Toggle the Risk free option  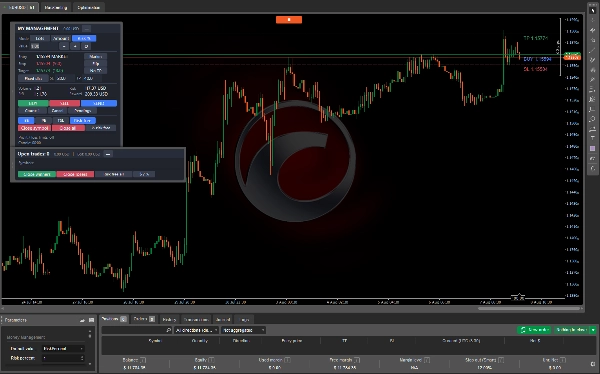(83, 120)
